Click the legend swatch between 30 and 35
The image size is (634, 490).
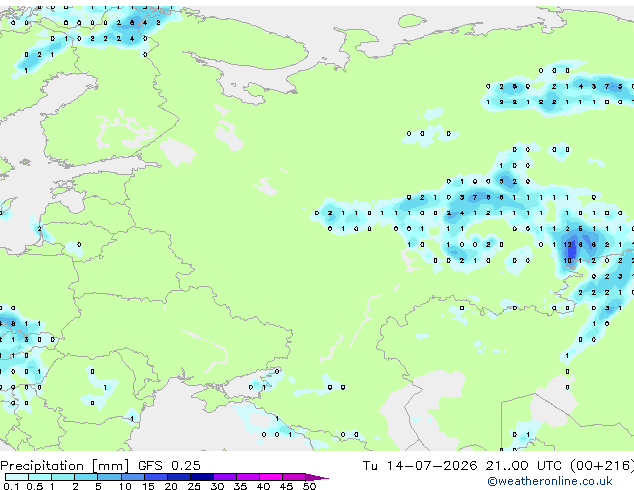point(224,477)
